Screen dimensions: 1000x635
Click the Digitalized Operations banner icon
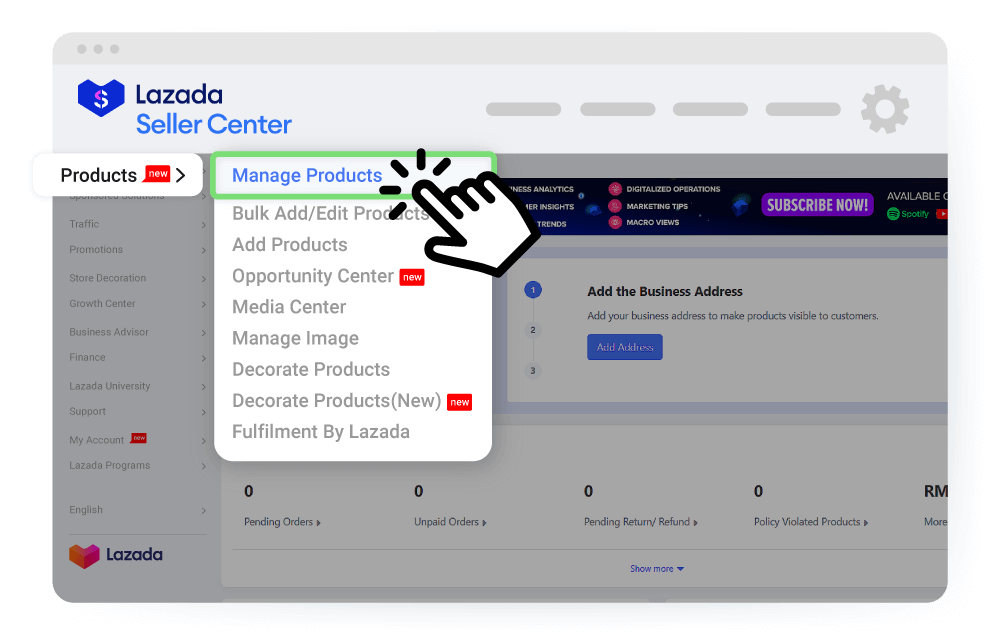pos(615,189)
